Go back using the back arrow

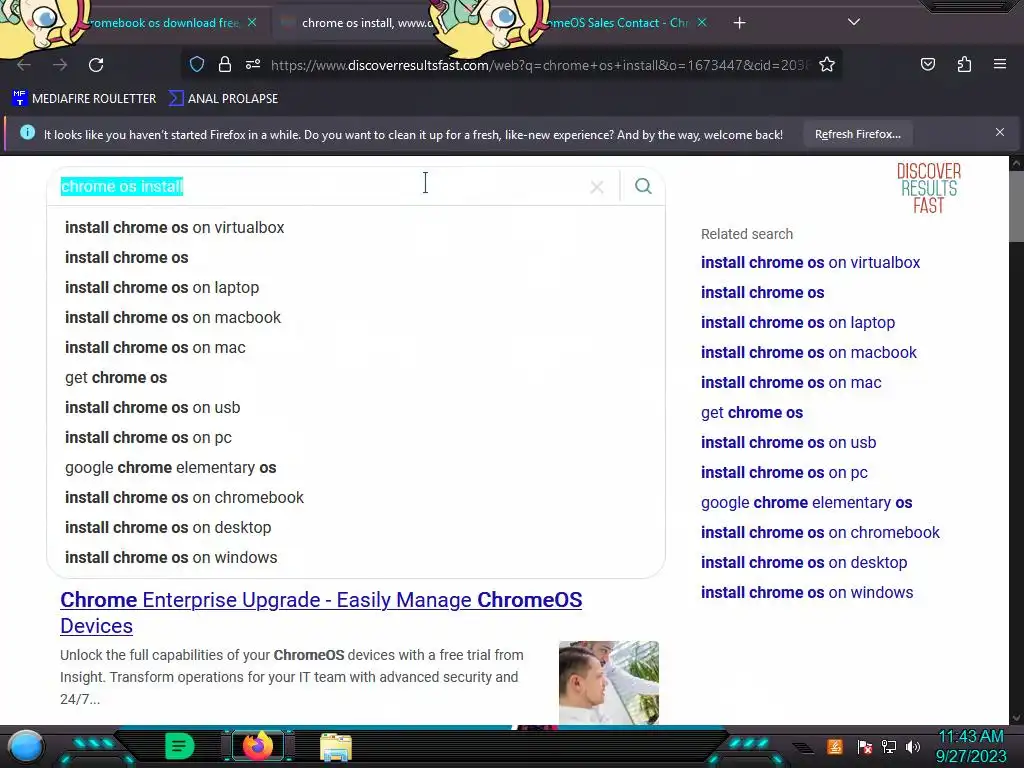click(x=24, y=65)
